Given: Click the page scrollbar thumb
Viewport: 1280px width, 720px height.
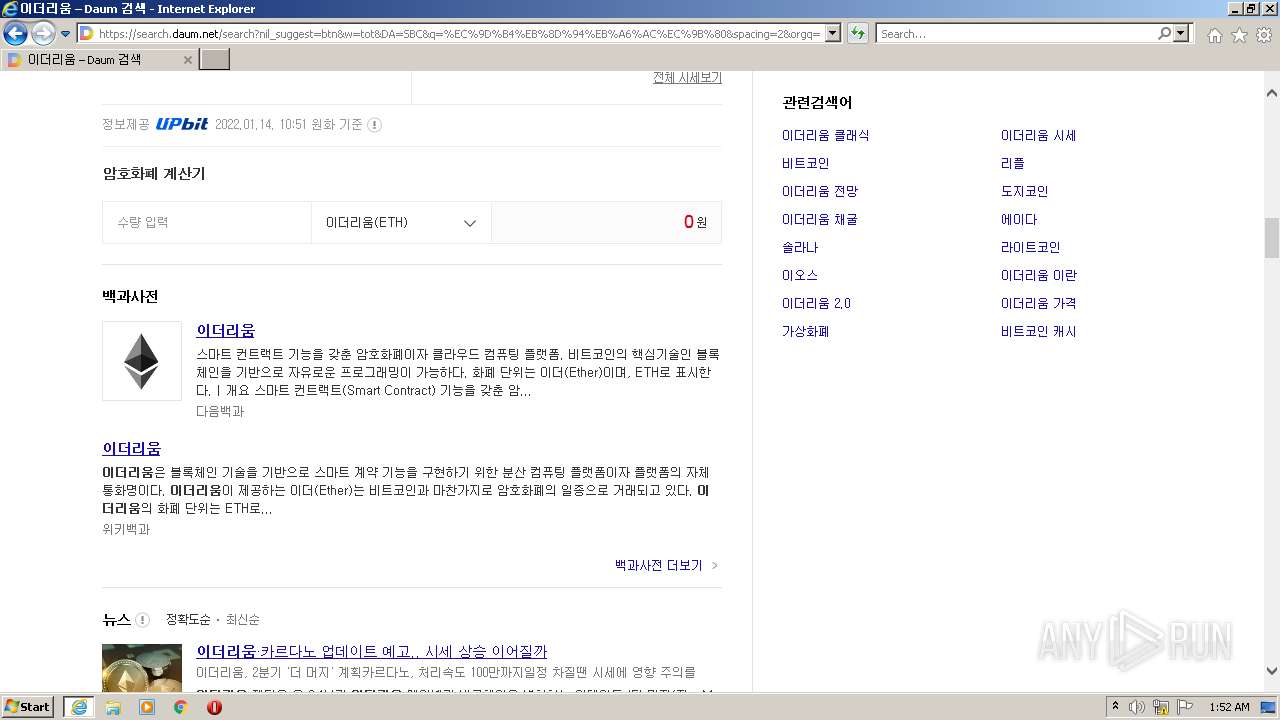Looking at the screenshot, I should coord(1272,238).
